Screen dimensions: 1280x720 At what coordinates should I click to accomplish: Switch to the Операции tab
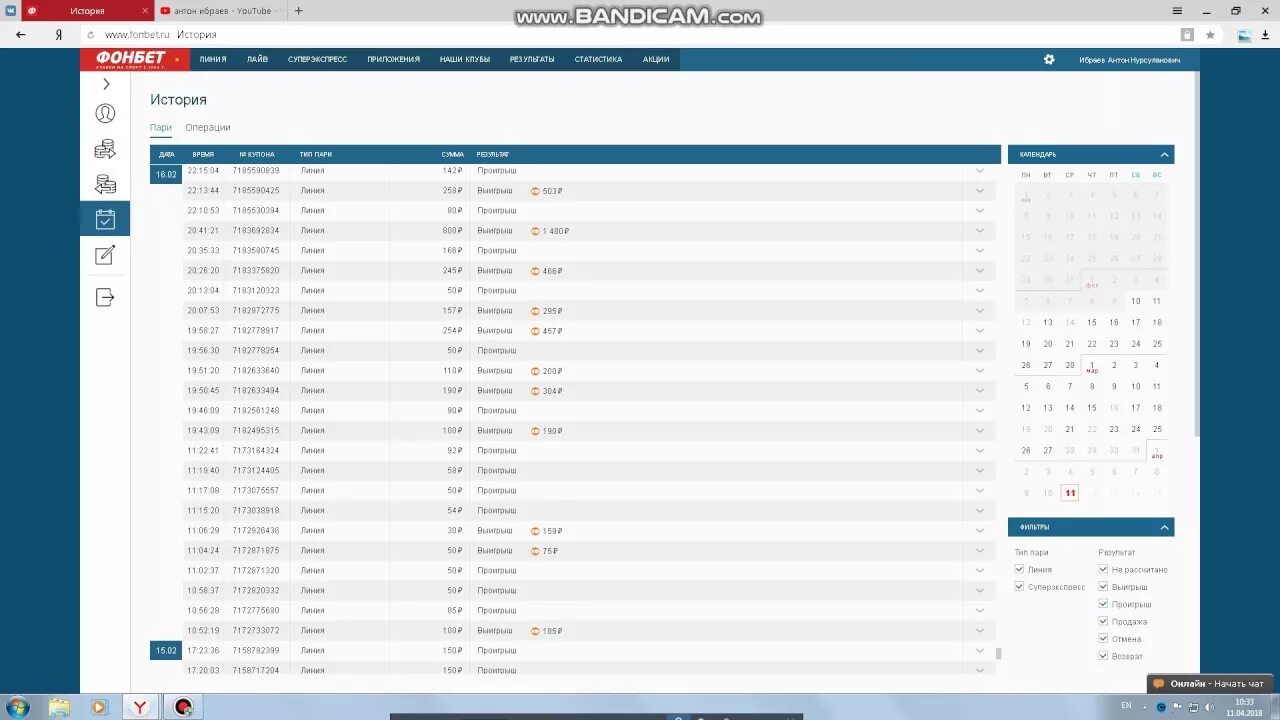tap(208, 127)
